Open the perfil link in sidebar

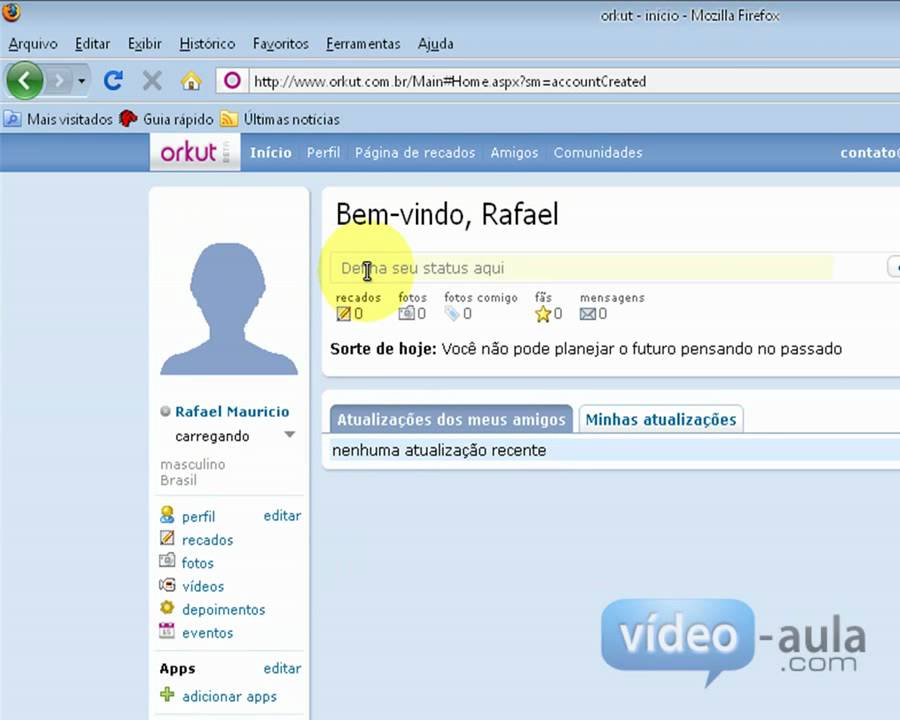pyautogui.click(x=199, y=517)
